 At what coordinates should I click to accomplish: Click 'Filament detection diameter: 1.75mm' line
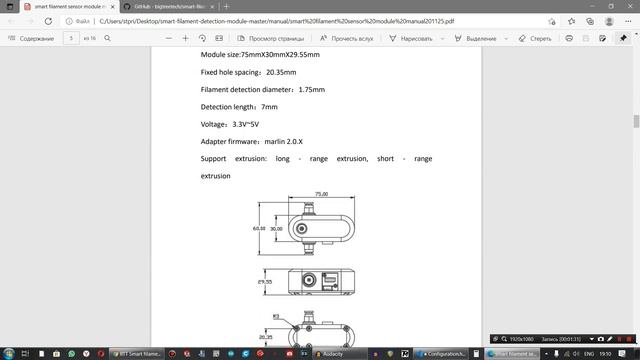point(262,89)
